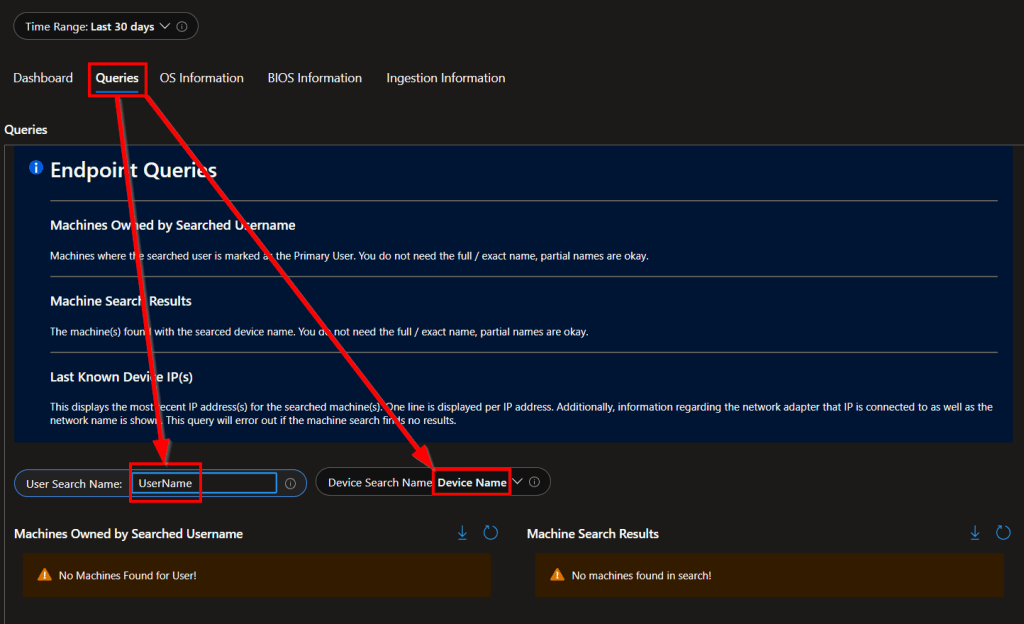Refresh the Machine Search Results query
The width and height of the screenshot is (1024, 624).
click(x=1003, y=533)
